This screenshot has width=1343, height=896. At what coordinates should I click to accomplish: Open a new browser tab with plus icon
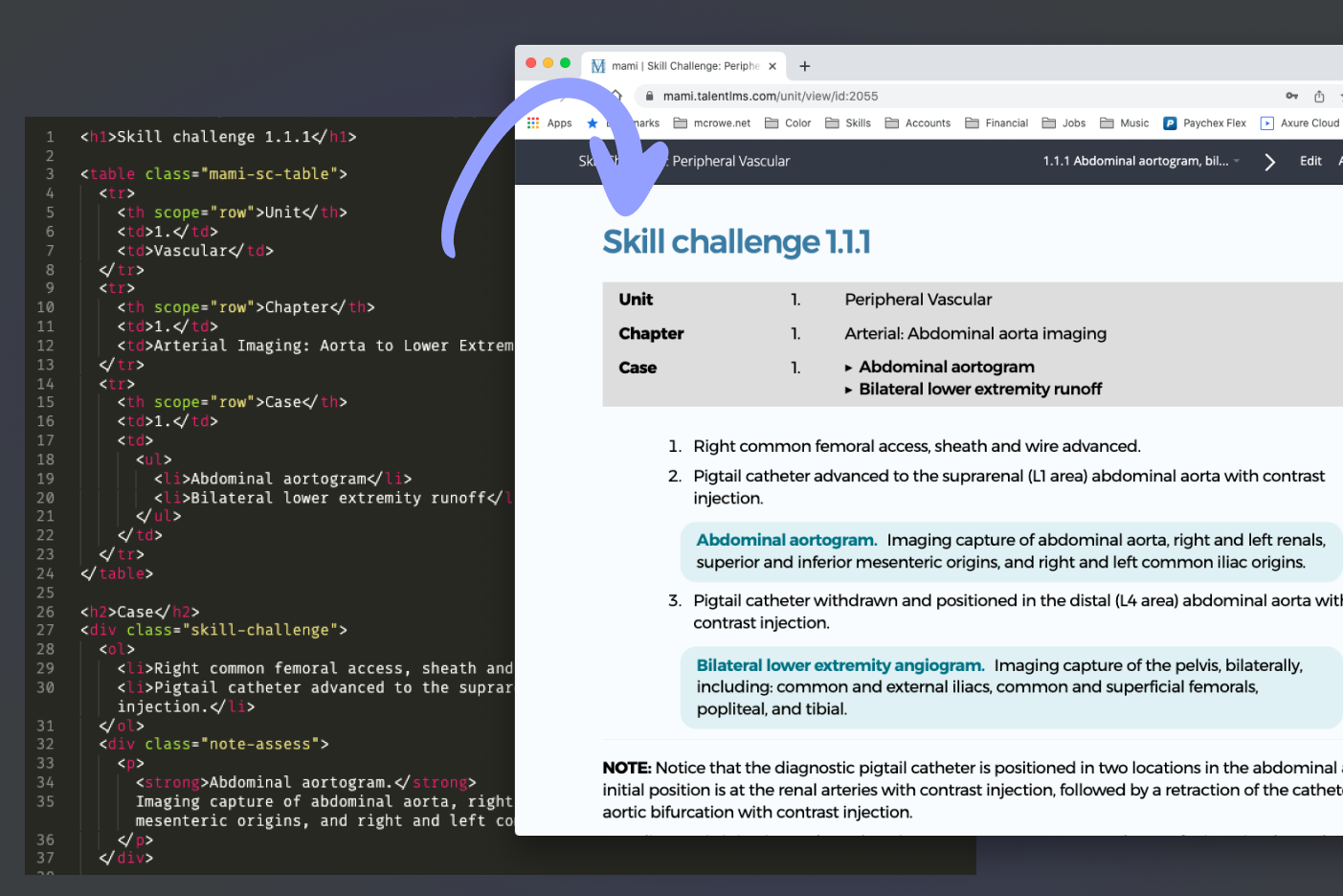[805, 66]
